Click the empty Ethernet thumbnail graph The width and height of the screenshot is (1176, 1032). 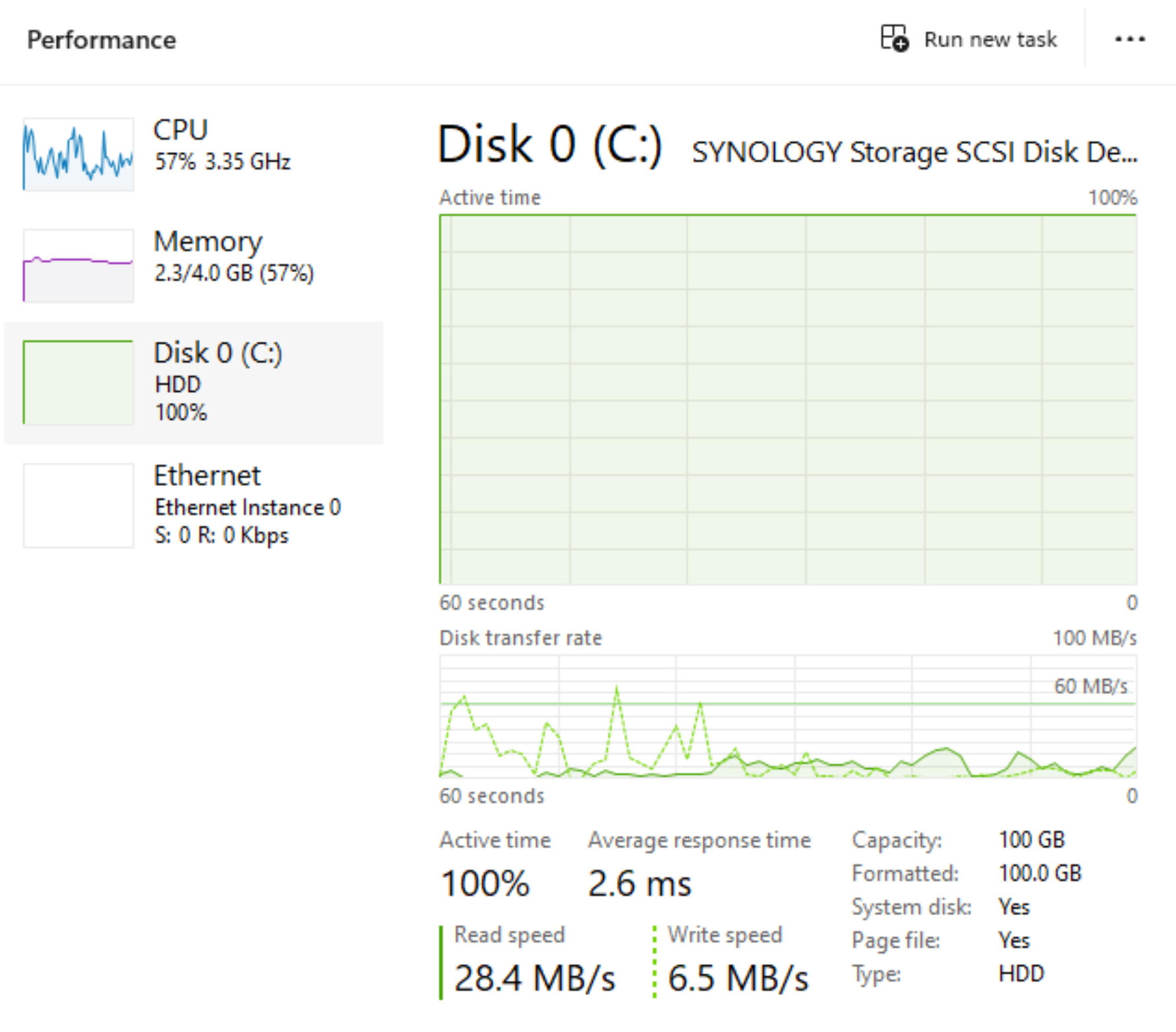coord(79,505)
